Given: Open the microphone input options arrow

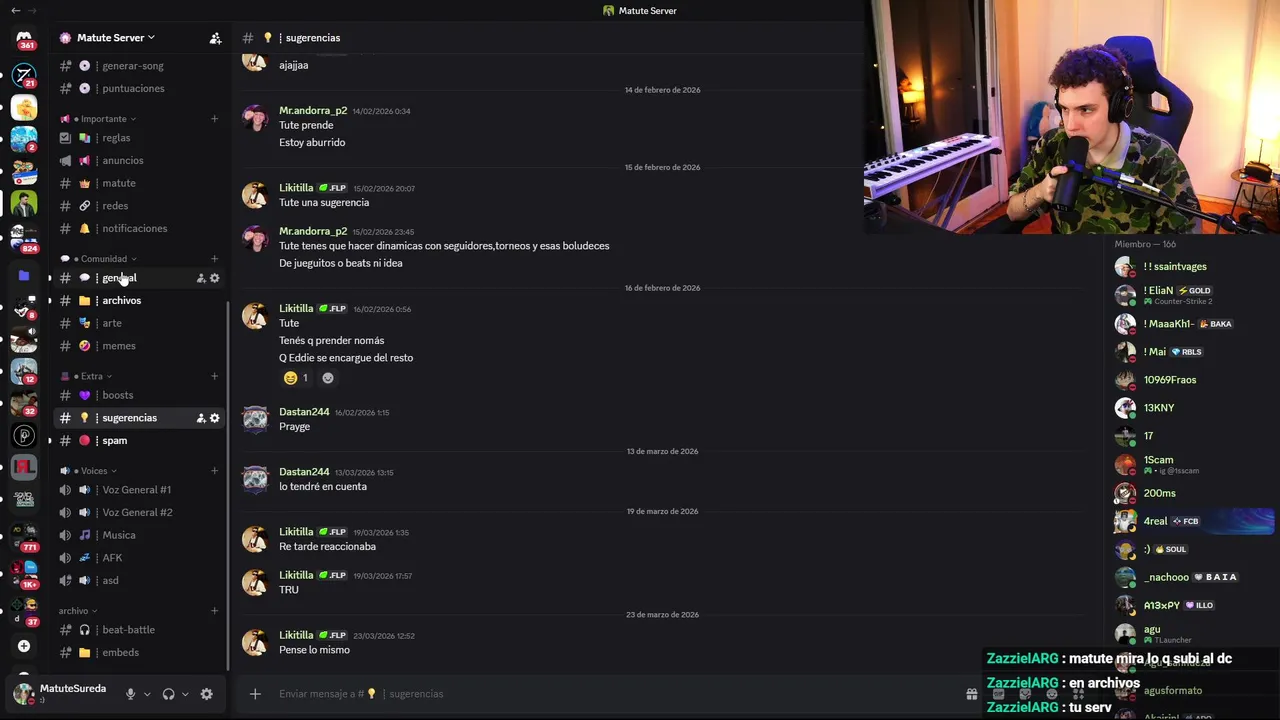Looking at the screenshot, I should pyautogui.click(x=147, y=694).
